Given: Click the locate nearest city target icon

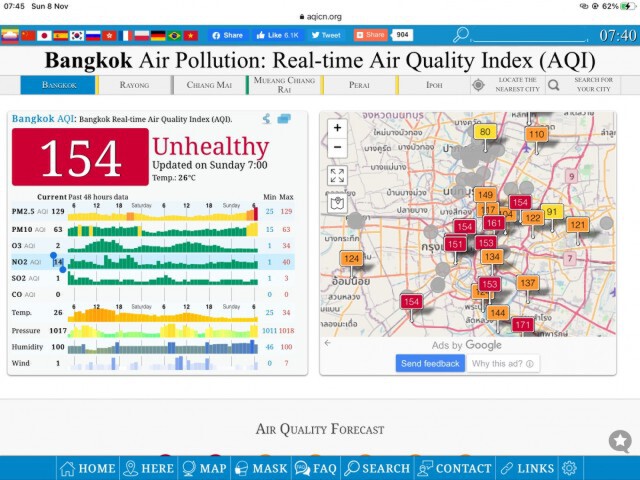Looking at the screenshot, I should tap(478, 85).
